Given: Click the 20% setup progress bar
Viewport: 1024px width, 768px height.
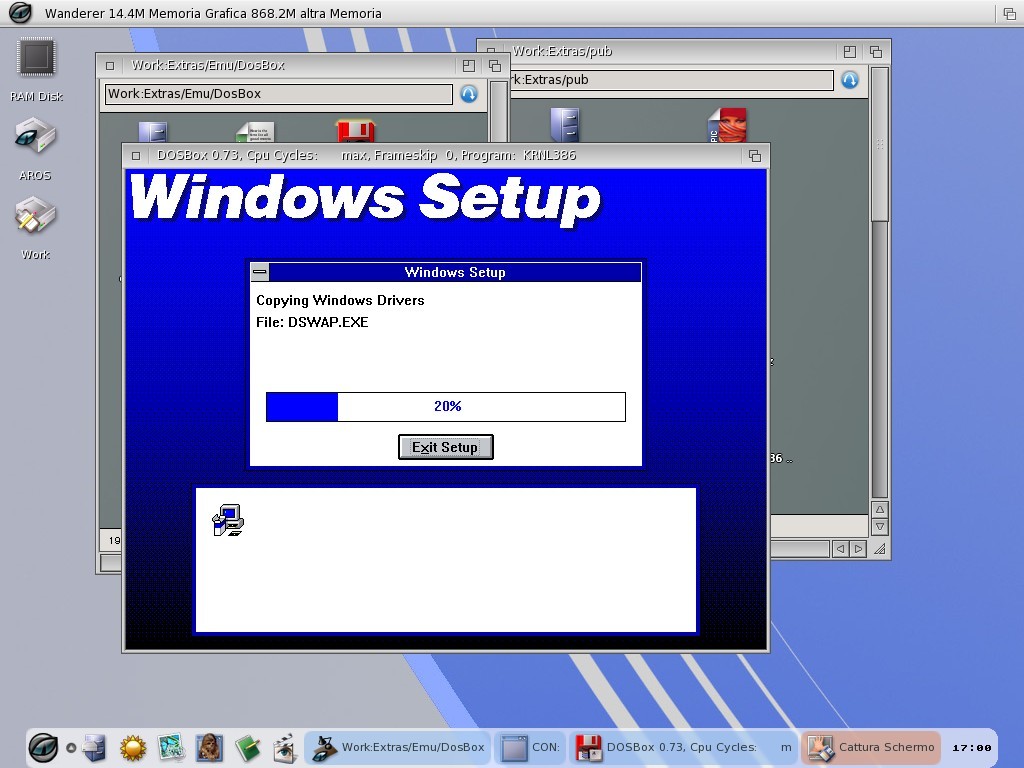Looking at the screenshot, I should (446, 407).
